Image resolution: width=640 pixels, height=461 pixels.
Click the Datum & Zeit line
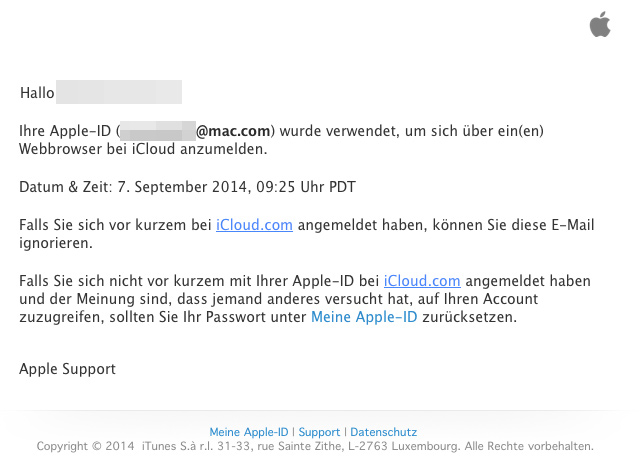tap(187, 187)
